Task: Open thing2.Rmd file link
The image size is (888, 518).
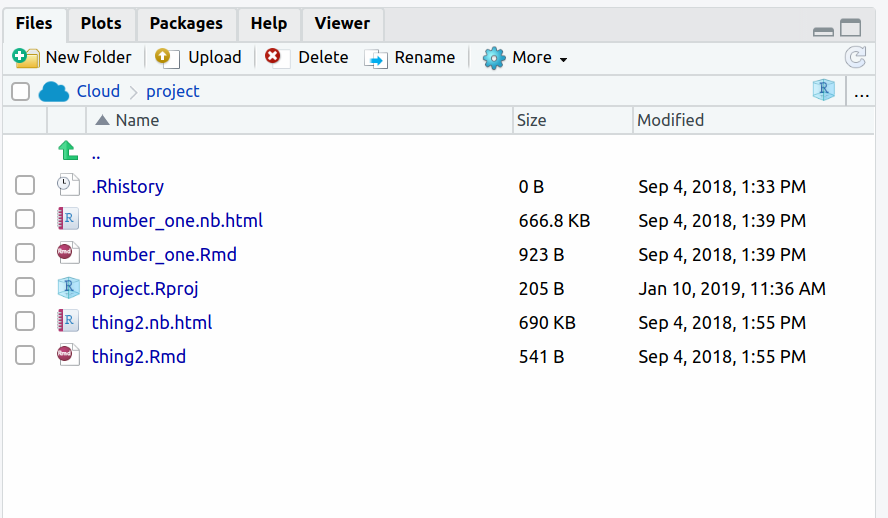Action: [x=138, y=356]
